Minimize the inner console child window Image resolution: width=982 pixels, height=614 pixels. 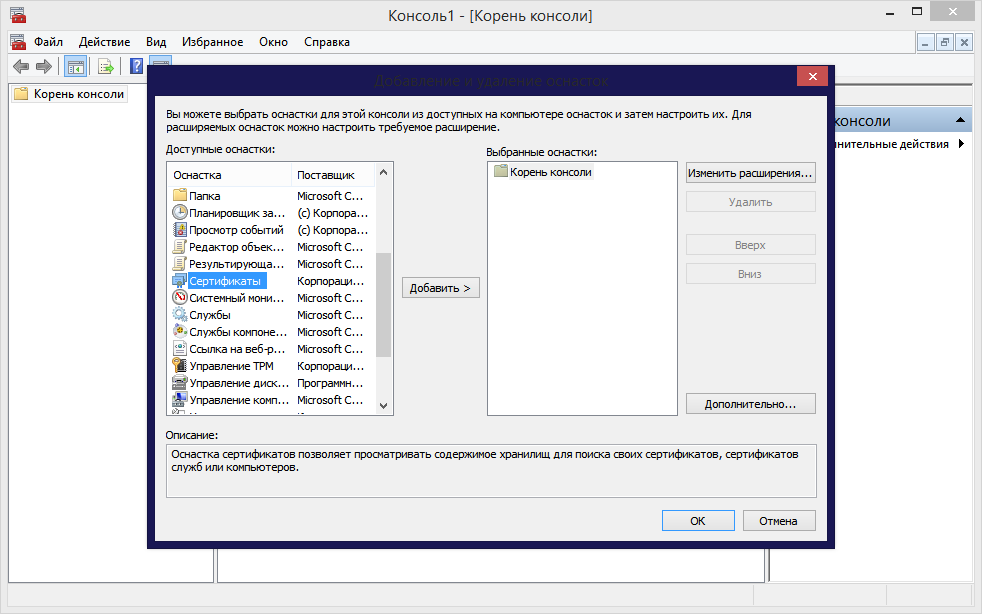pos(926,42)
